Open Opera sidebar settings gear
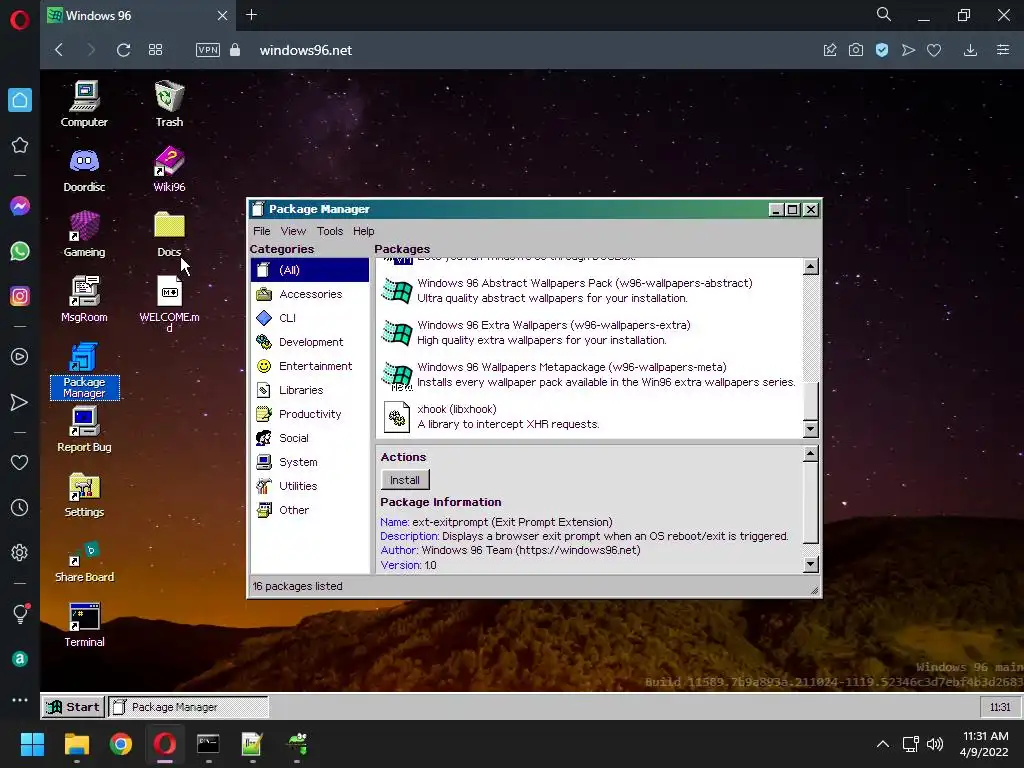The image size is (1024, 768). 20,552
